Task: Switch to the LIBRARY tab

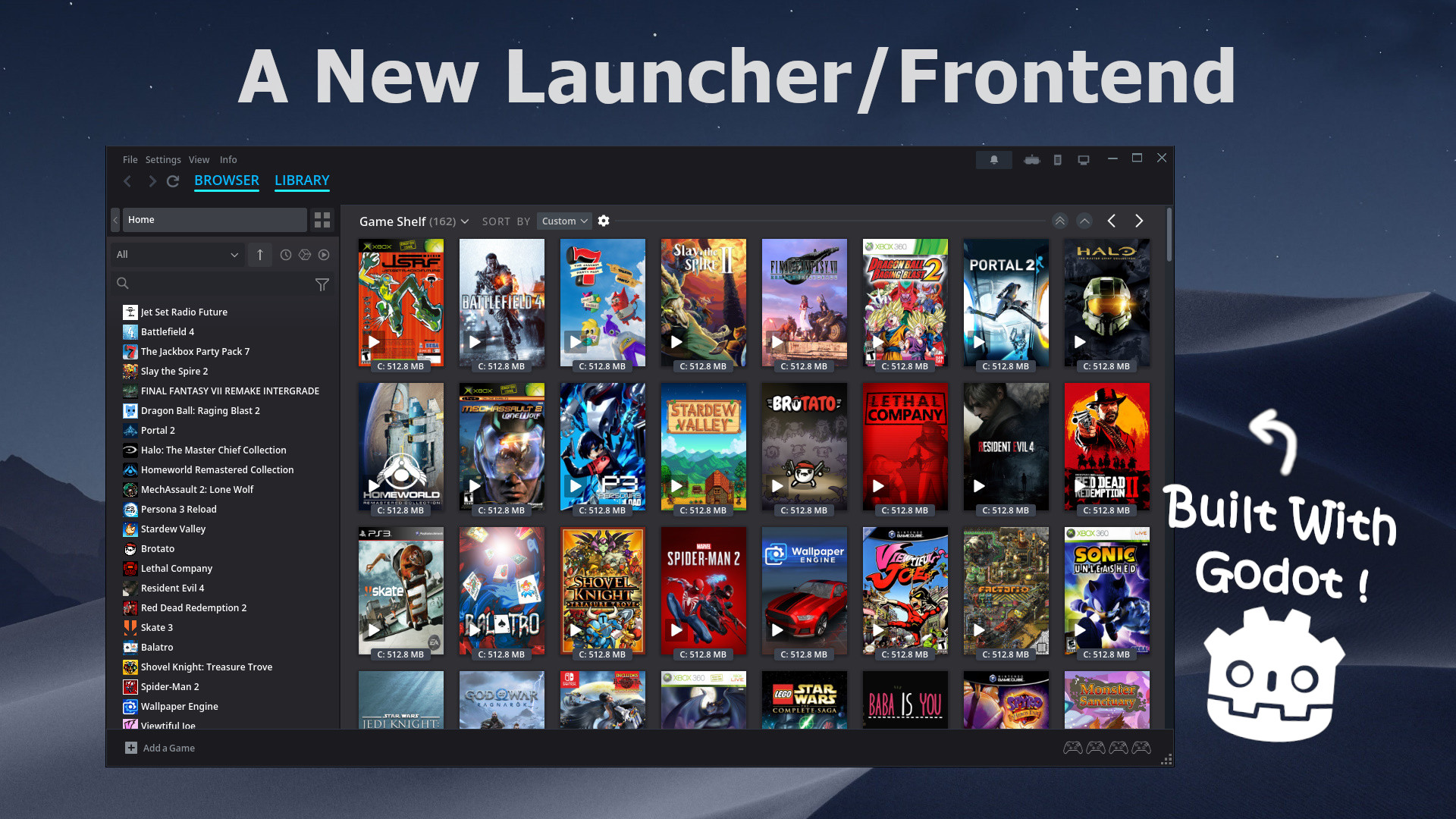Action: click(x=302, y=180)
